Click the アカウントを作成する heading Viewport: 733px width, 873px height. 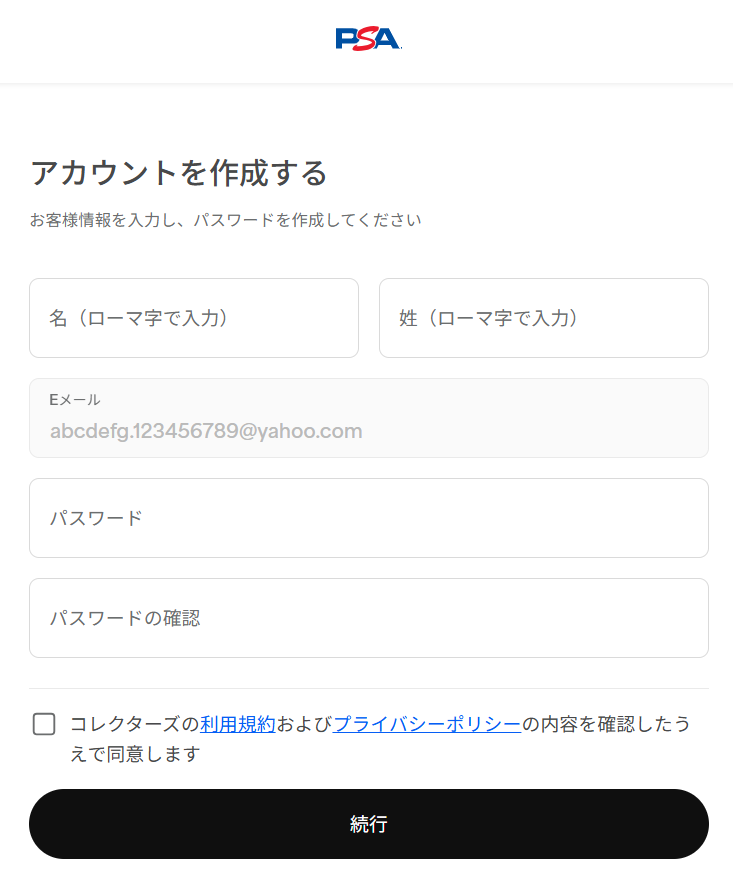pyautogui.click(x=179, y=173)
